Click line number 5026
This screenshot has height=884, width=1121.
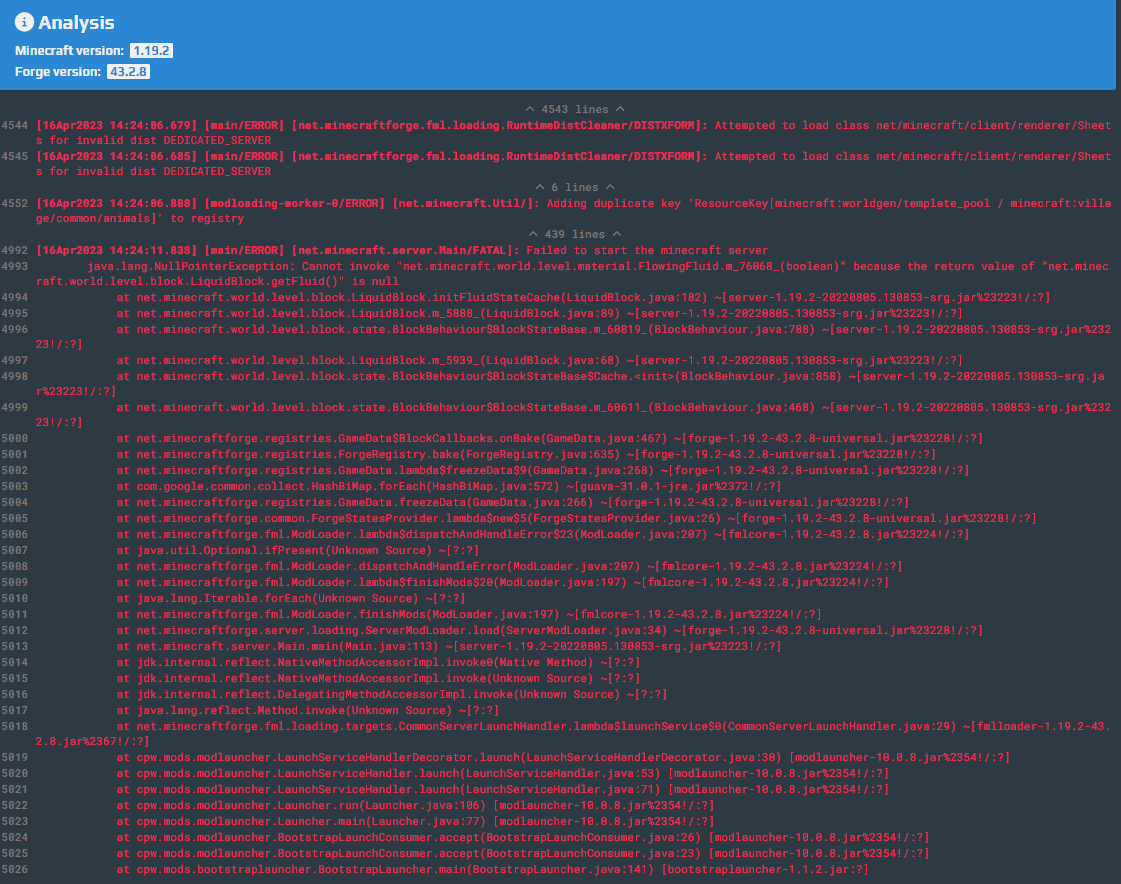tap(15, 870)
